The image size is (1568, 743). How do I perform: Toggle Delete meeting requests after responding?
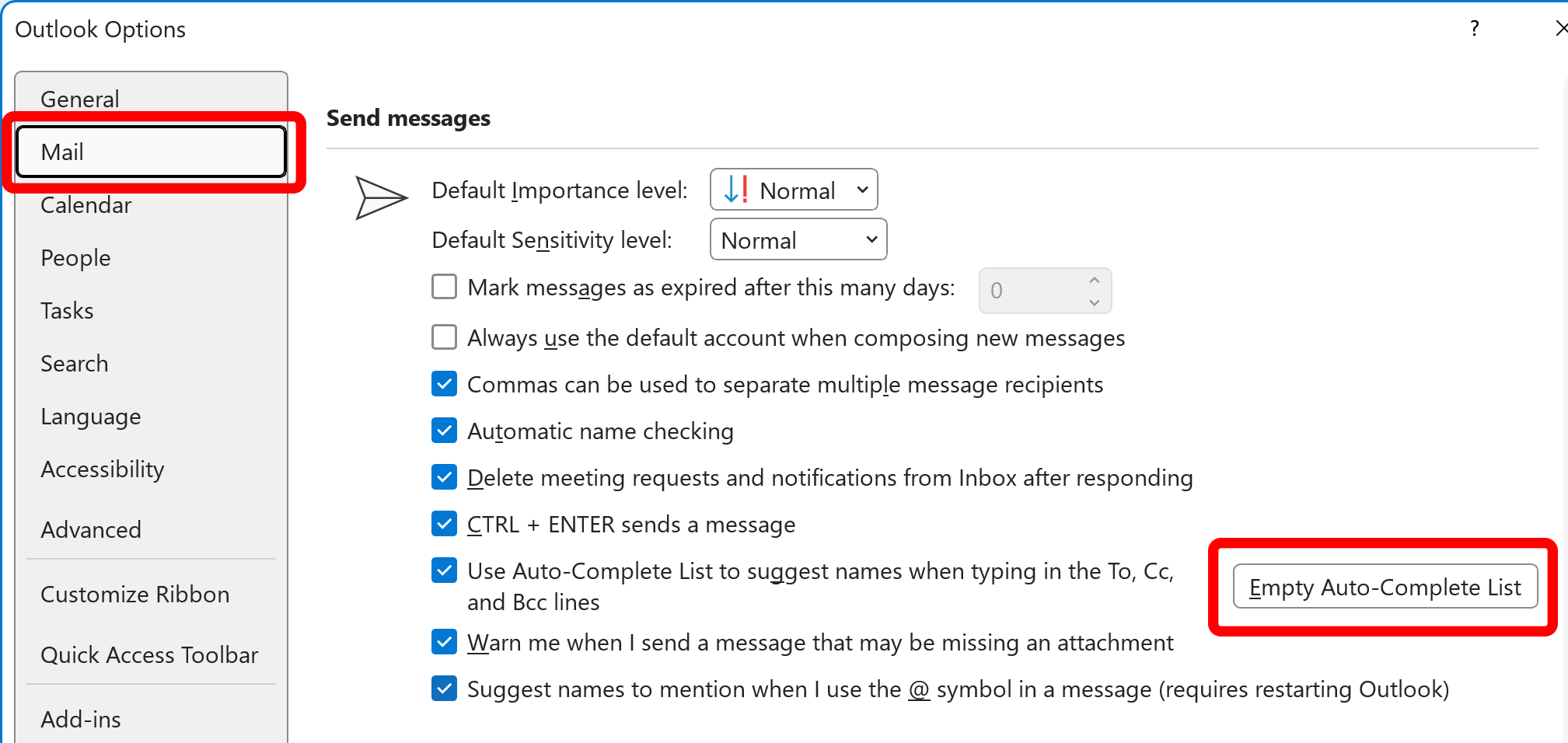(x=444, y=477)
